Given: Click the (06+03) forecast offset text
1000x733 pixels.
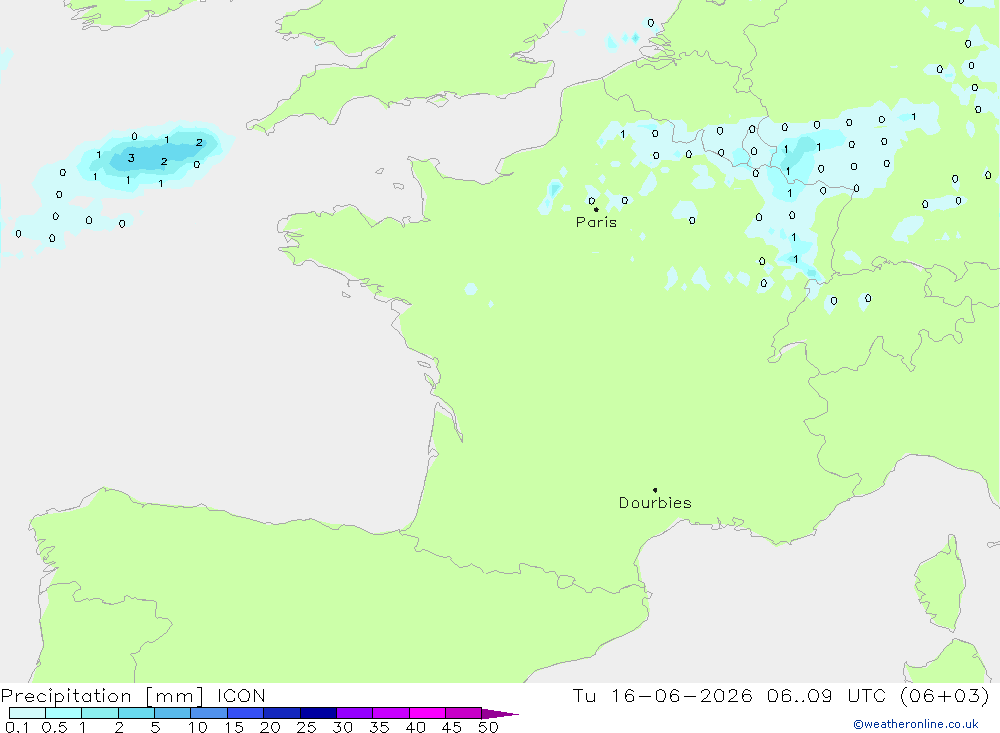Looking at the screenshot, I should (x=945, y=695).
